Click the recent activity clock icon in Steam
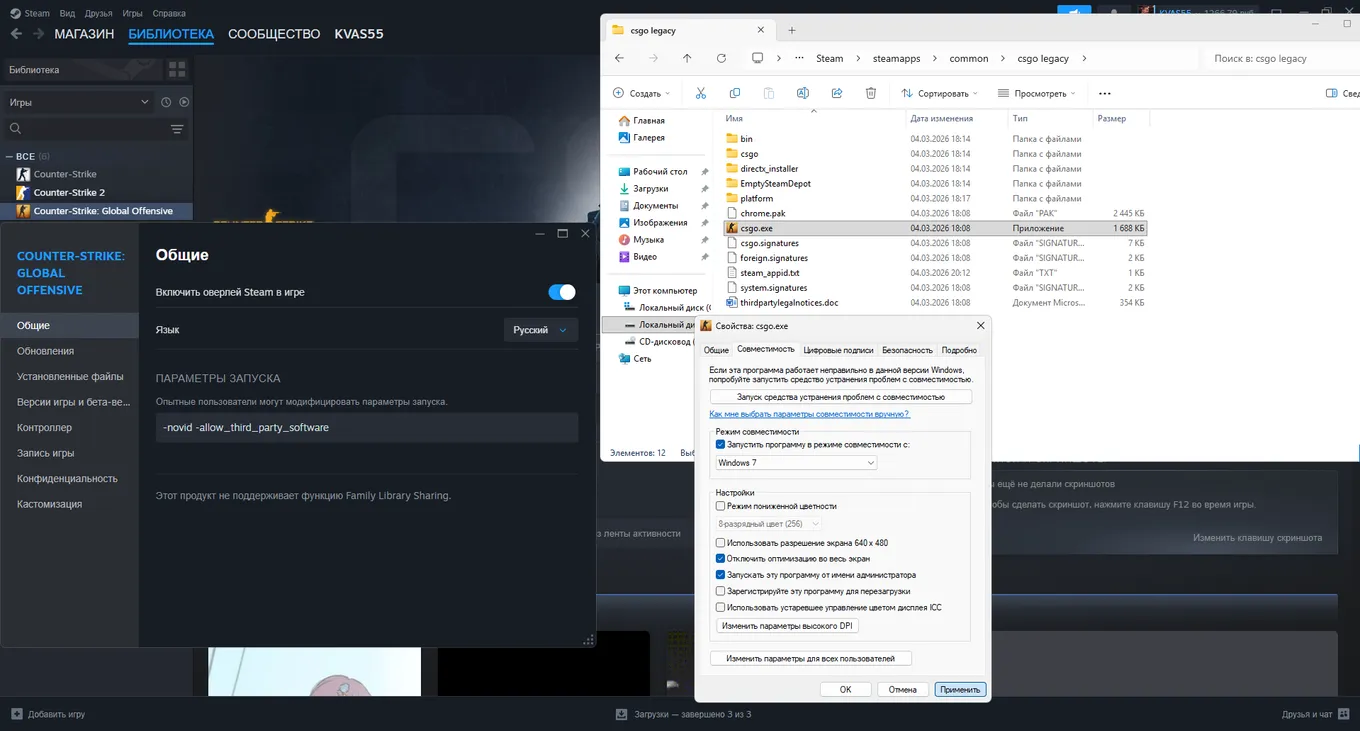This screenshot has width=1360, height=731. 167,102
